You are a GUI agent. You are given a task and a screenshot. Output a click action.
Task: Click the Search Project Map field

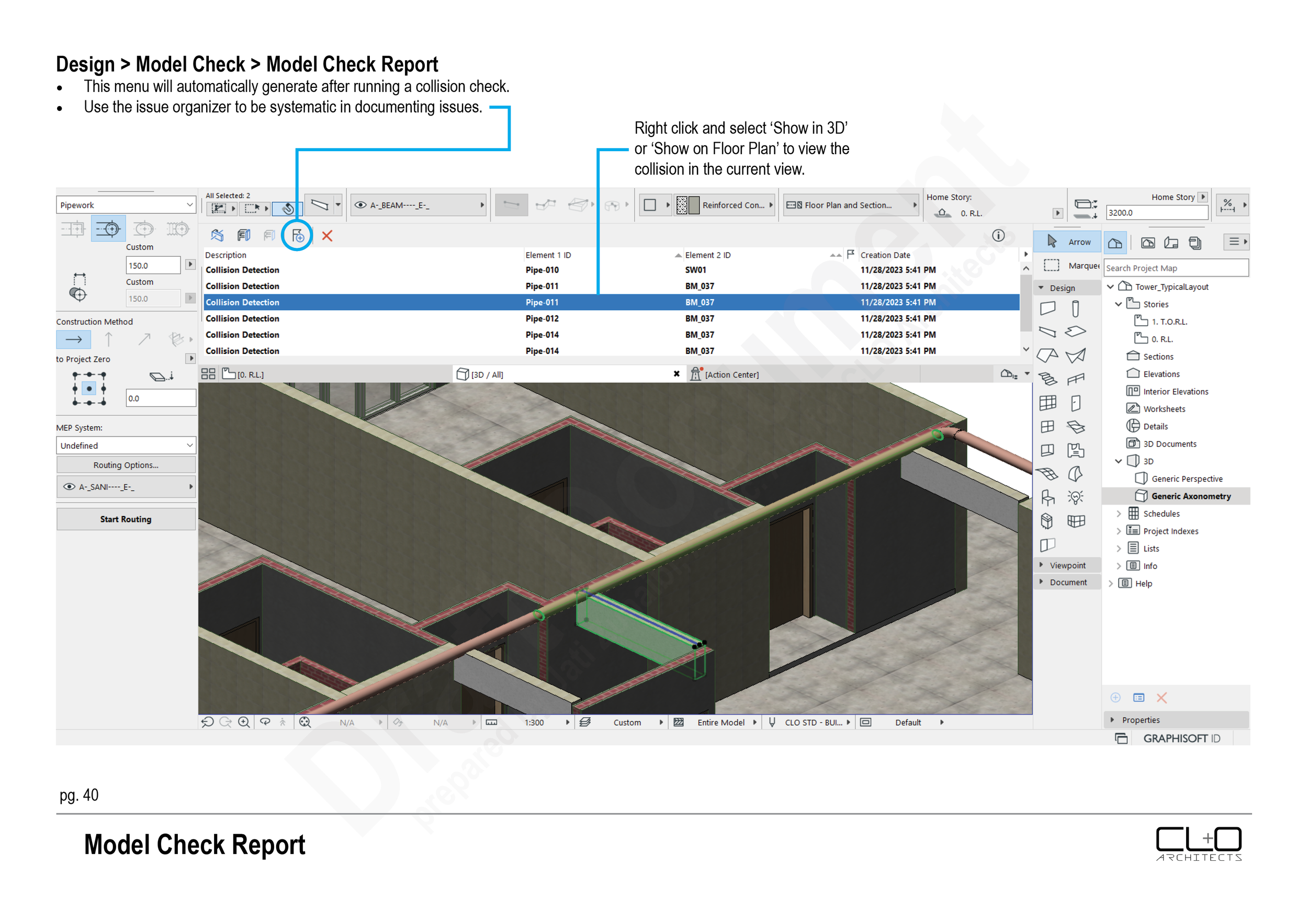coord(1175,268)
